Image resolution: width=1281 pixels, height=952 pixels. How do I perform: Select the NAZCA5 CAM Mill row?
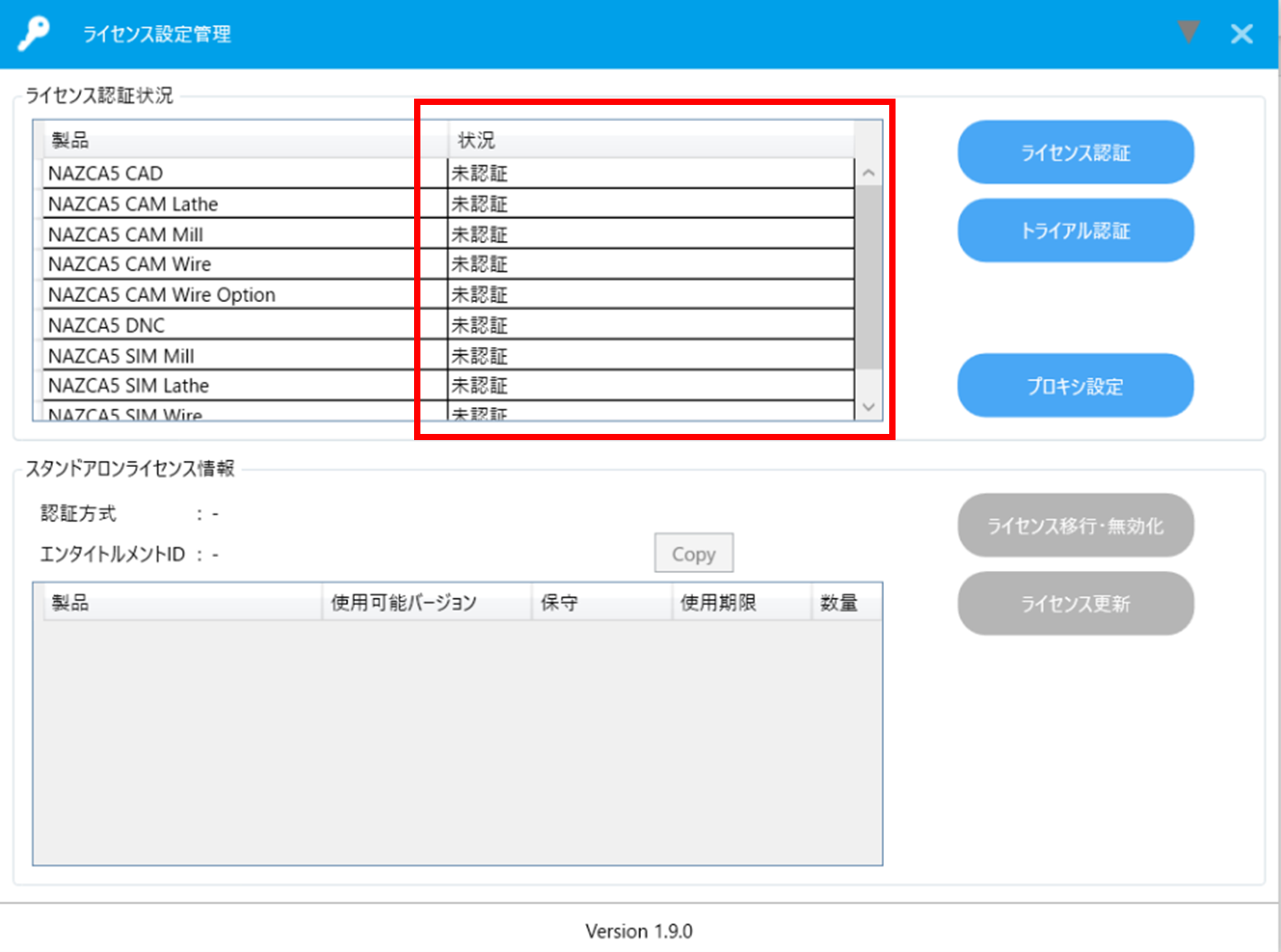coord(448,234)
